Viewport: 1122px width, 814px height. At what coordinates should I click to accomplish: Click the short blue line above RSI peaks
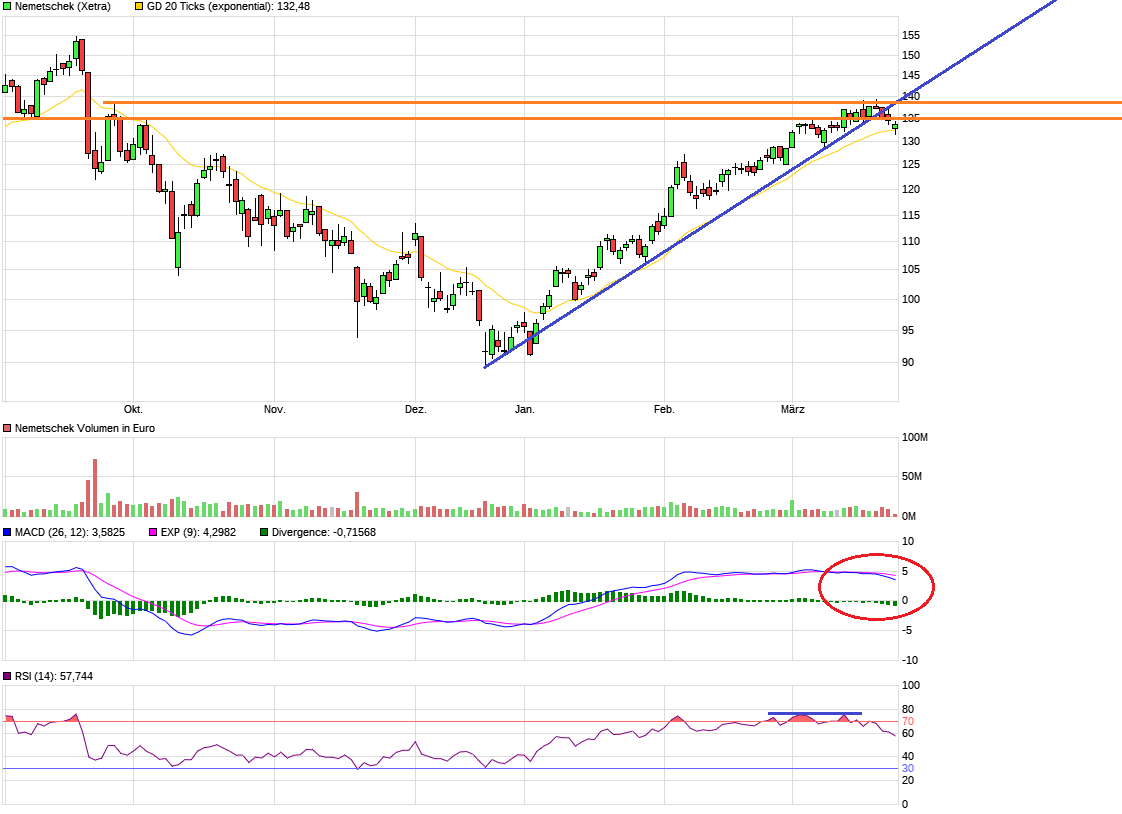[814, 713]
